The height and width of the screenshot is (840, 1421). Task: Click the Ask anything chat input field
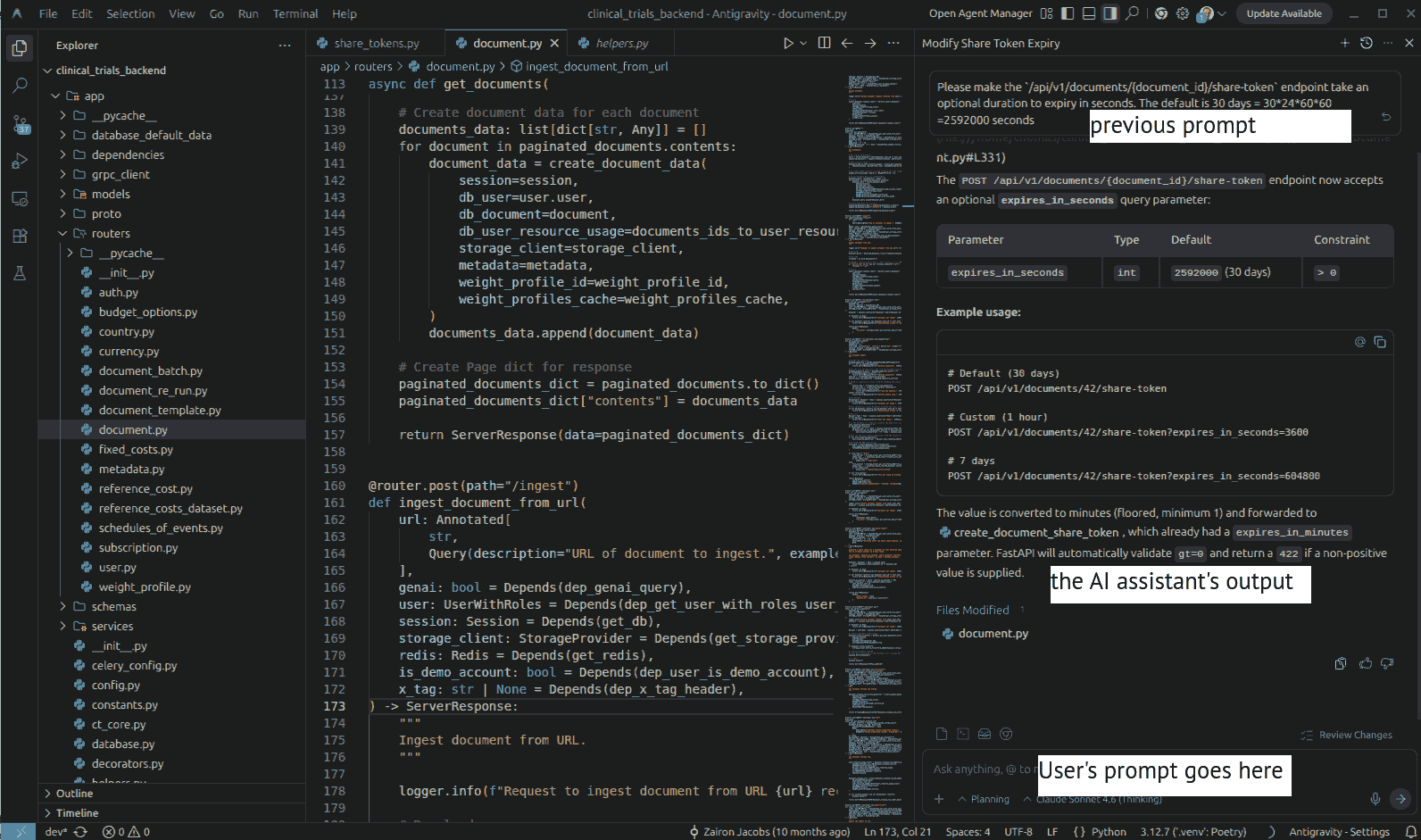[982, 769]
